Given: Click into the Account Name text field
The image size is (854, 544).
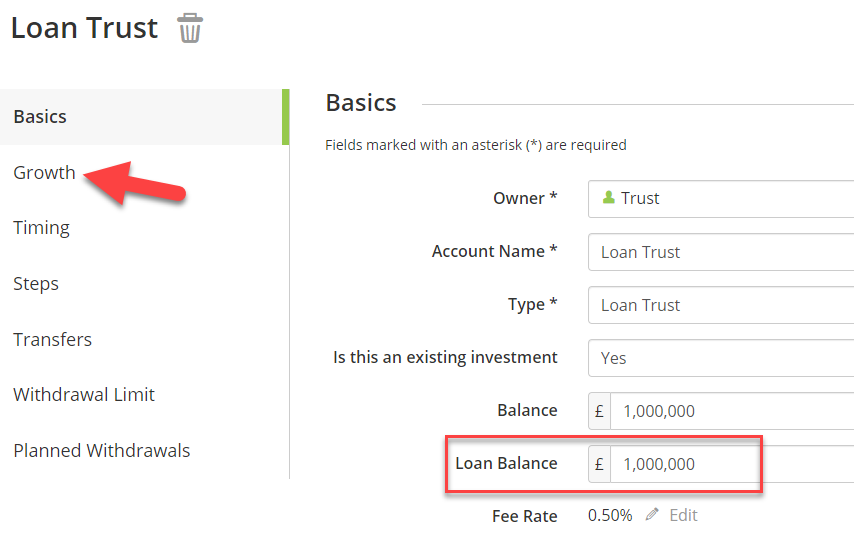Looking at the screenshot, I should (x=721, y=252).
